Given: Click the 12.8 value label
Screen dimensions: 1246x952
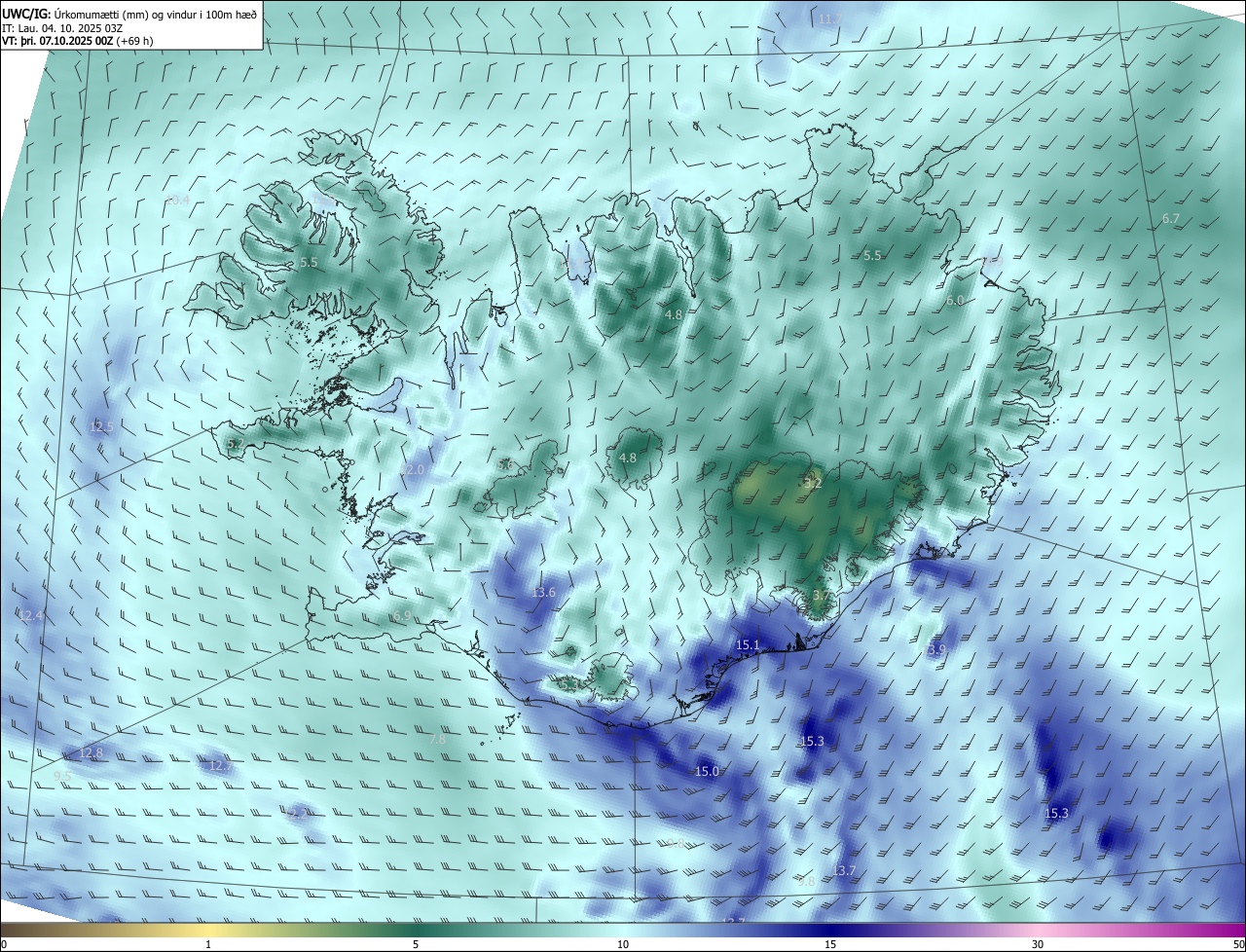Looking at the screenshot, I should (91, 753).
